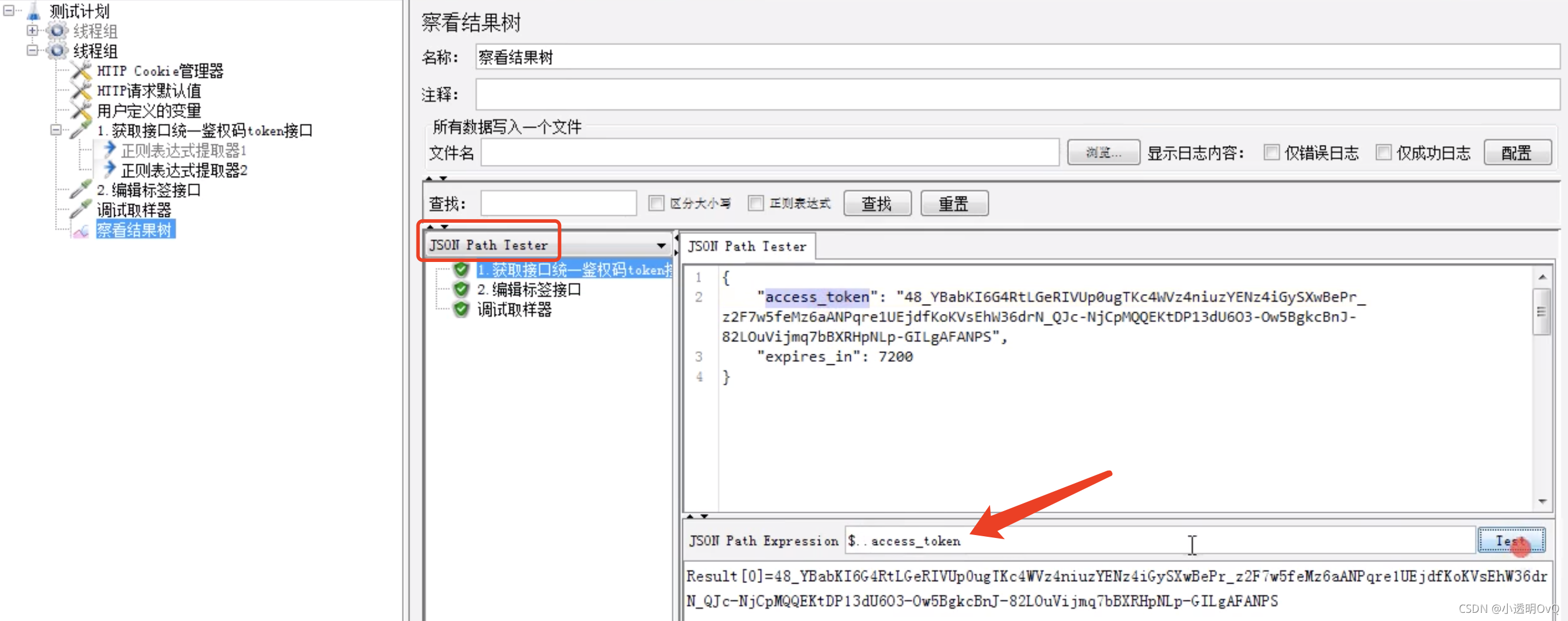Select 正则表达式提取器1 in the test plan
Screen dimensions: 1568x621
pos(183,150)
